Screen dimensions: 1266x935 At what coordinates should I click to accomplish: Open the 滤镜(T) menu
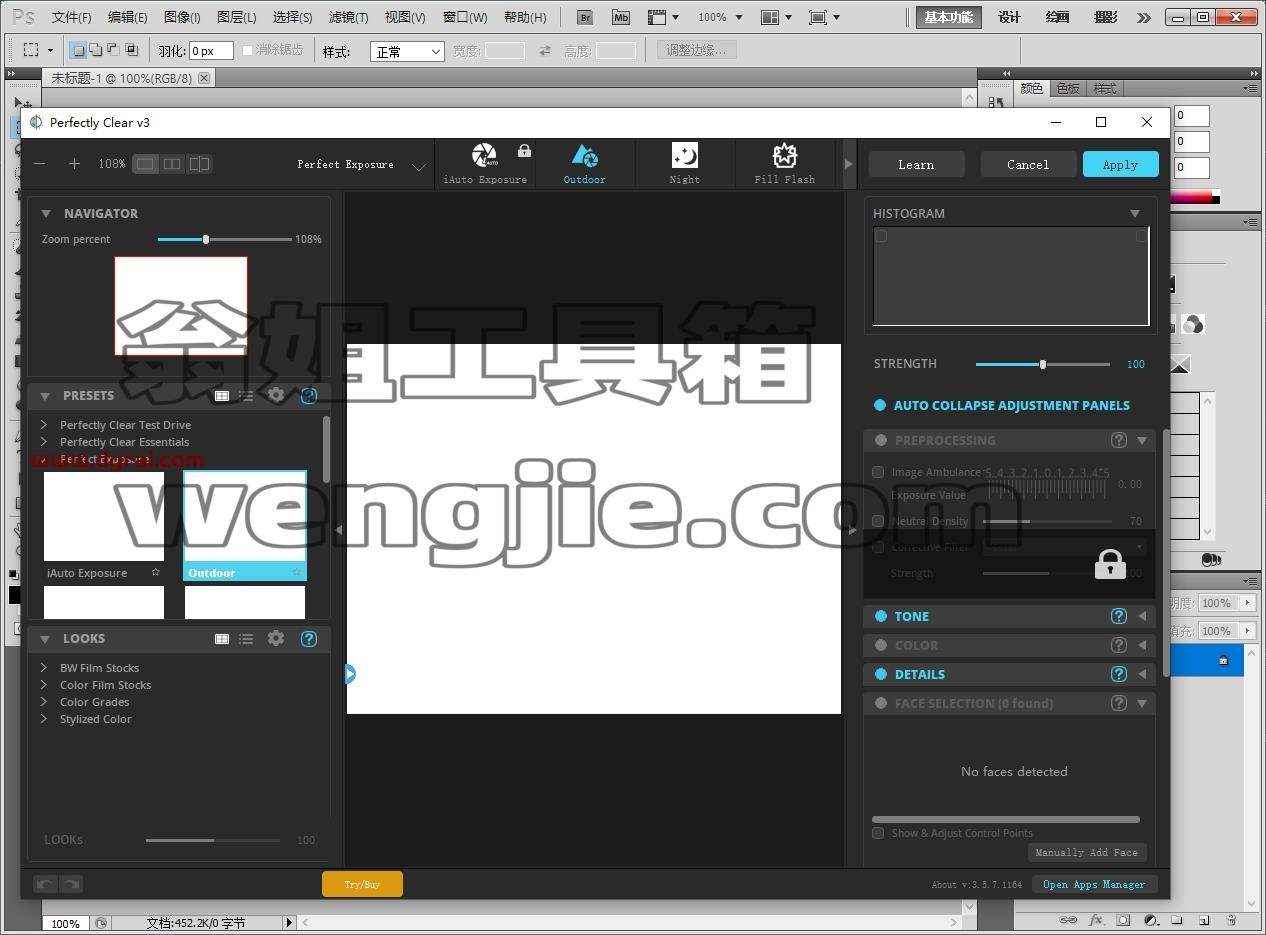[x=348, y=17]
